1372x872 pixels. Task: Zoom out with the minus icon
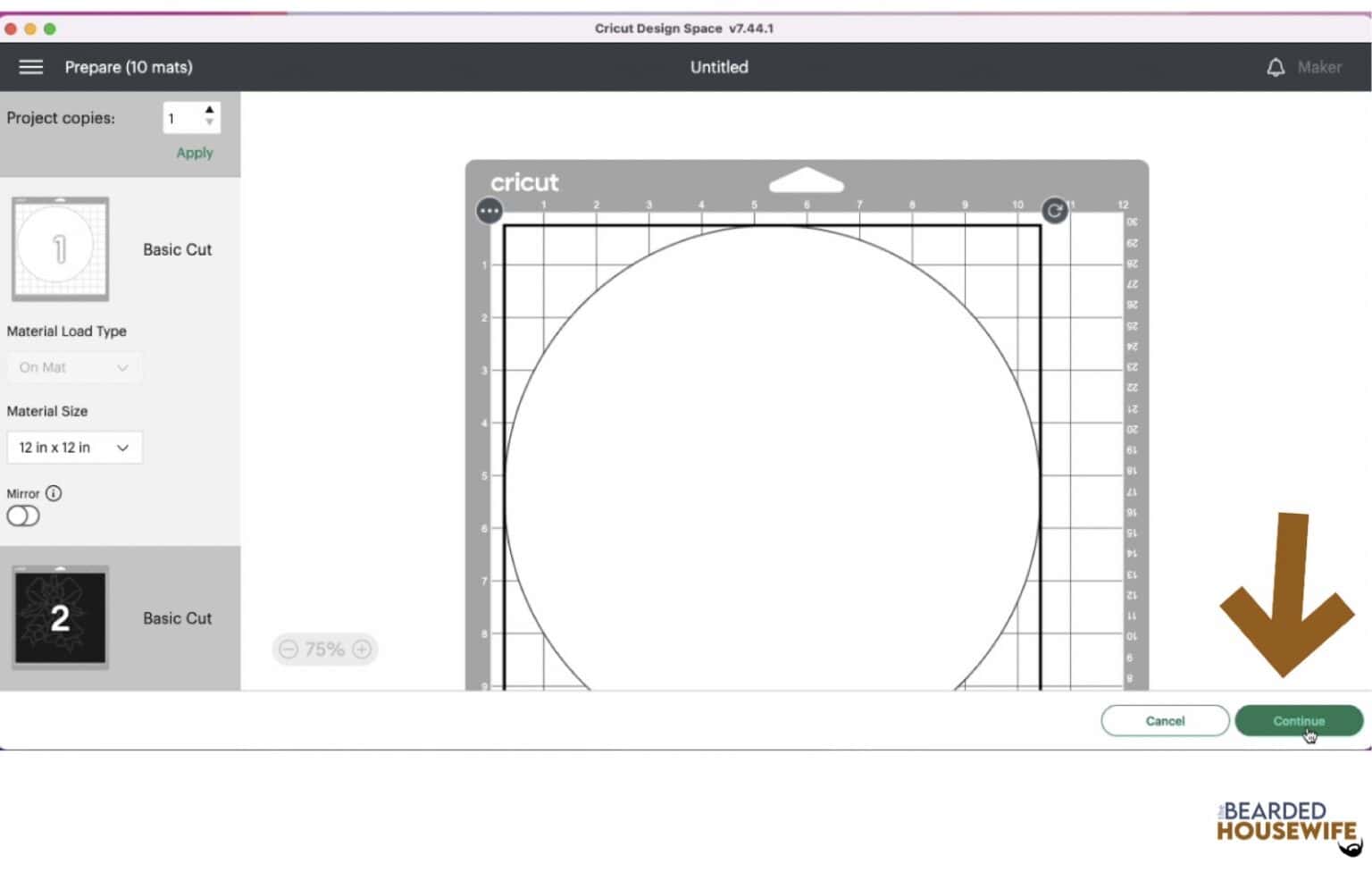coord(289,650)
